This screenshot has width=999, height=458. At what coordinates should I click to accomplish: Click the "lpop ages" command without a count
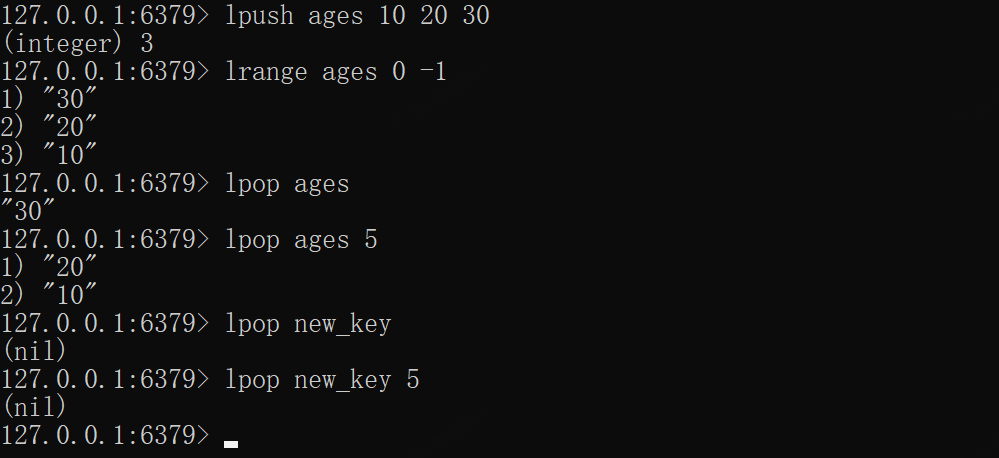click(286, 184)
